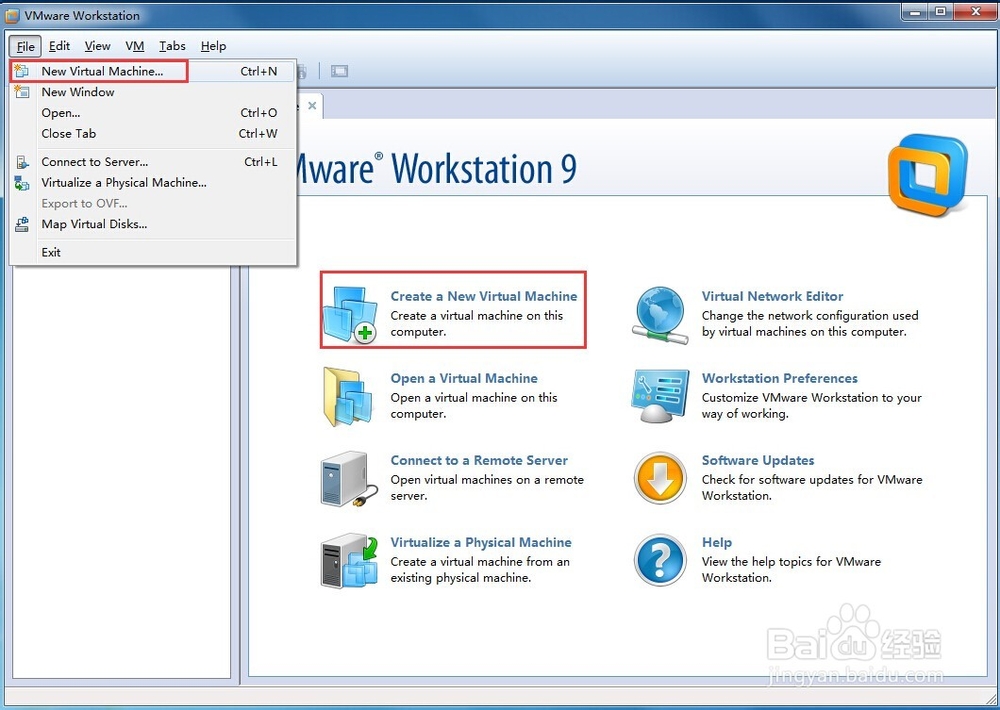Click the Open a Virtual Machine link
The height and width of the screenshot is (710, 1000).
click(464, 378)
